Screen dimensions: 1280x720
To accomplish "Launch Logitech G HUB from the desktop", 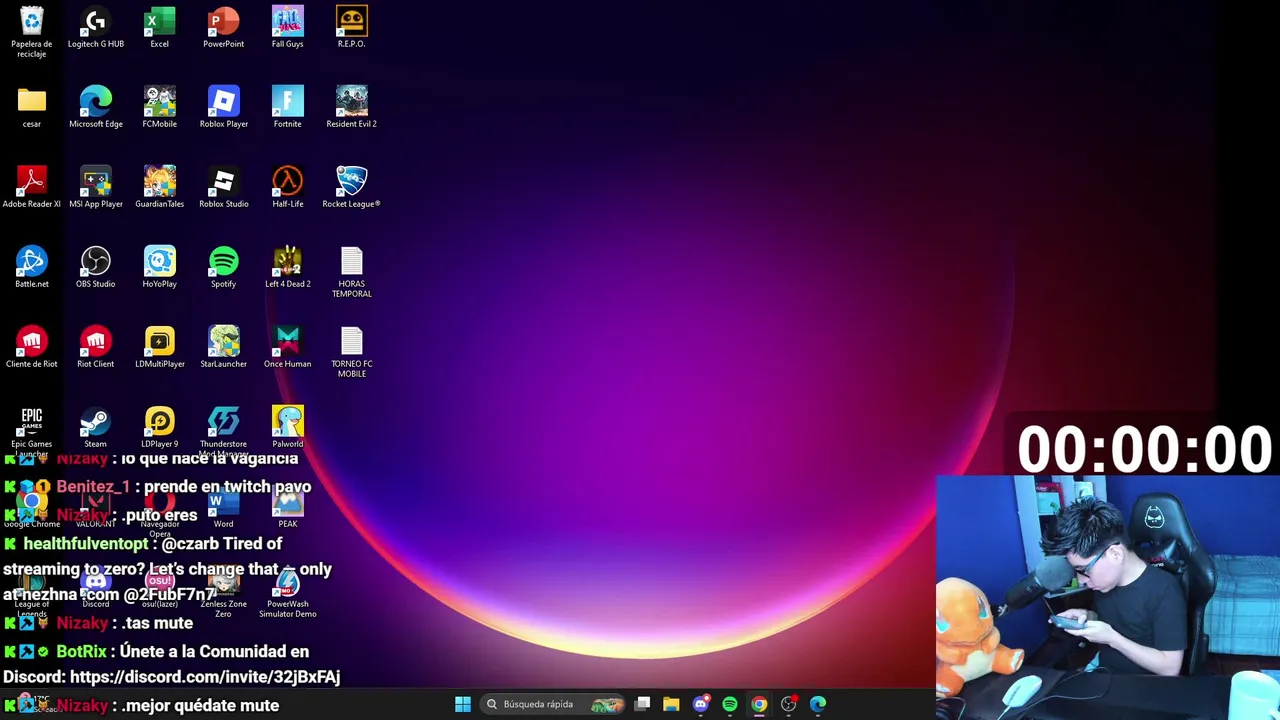I will (96, 28).
